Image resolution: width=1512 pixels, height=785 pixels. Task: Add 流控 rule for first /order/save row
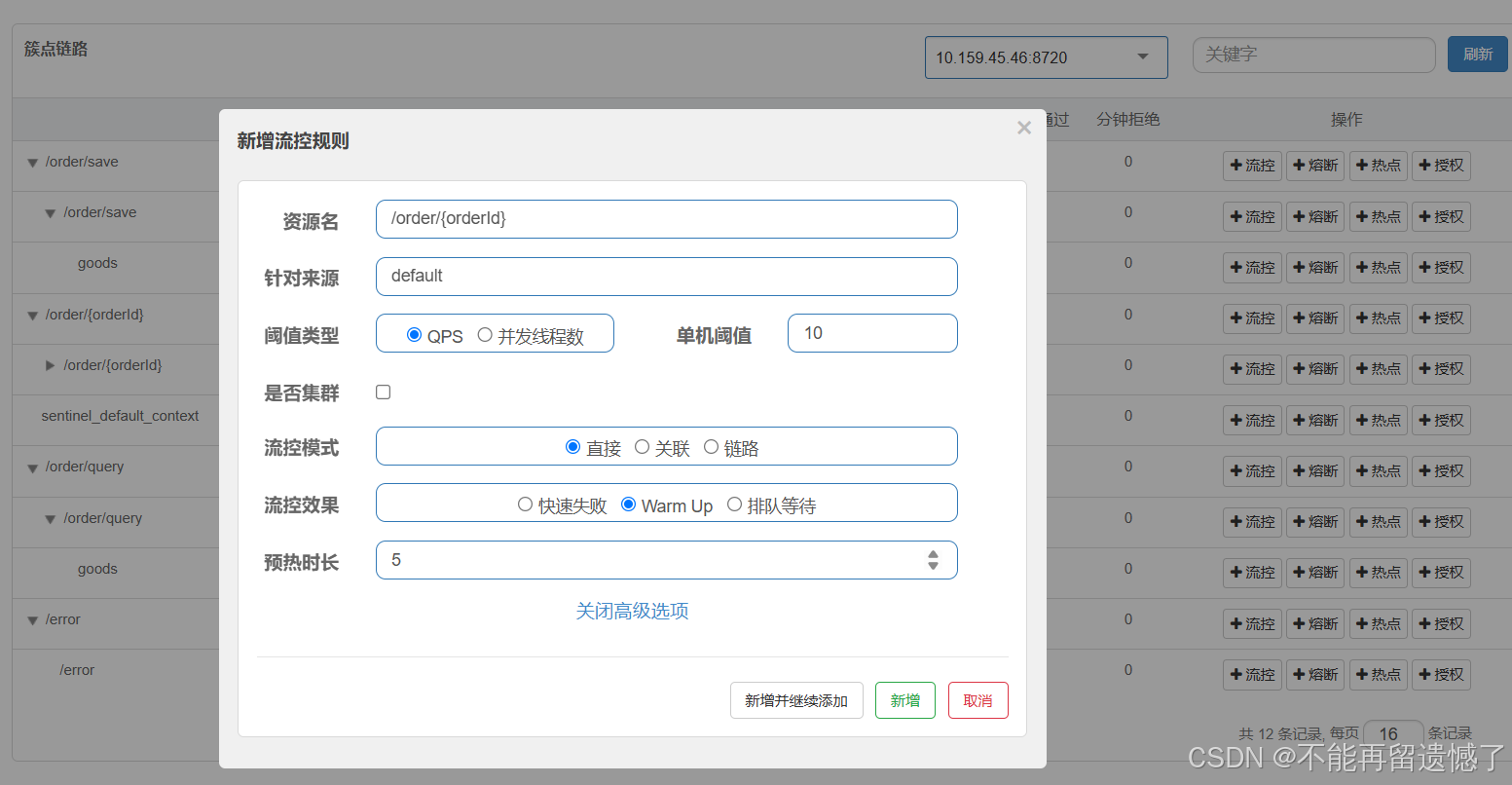pyautogui.click(x=1252, y=166)
